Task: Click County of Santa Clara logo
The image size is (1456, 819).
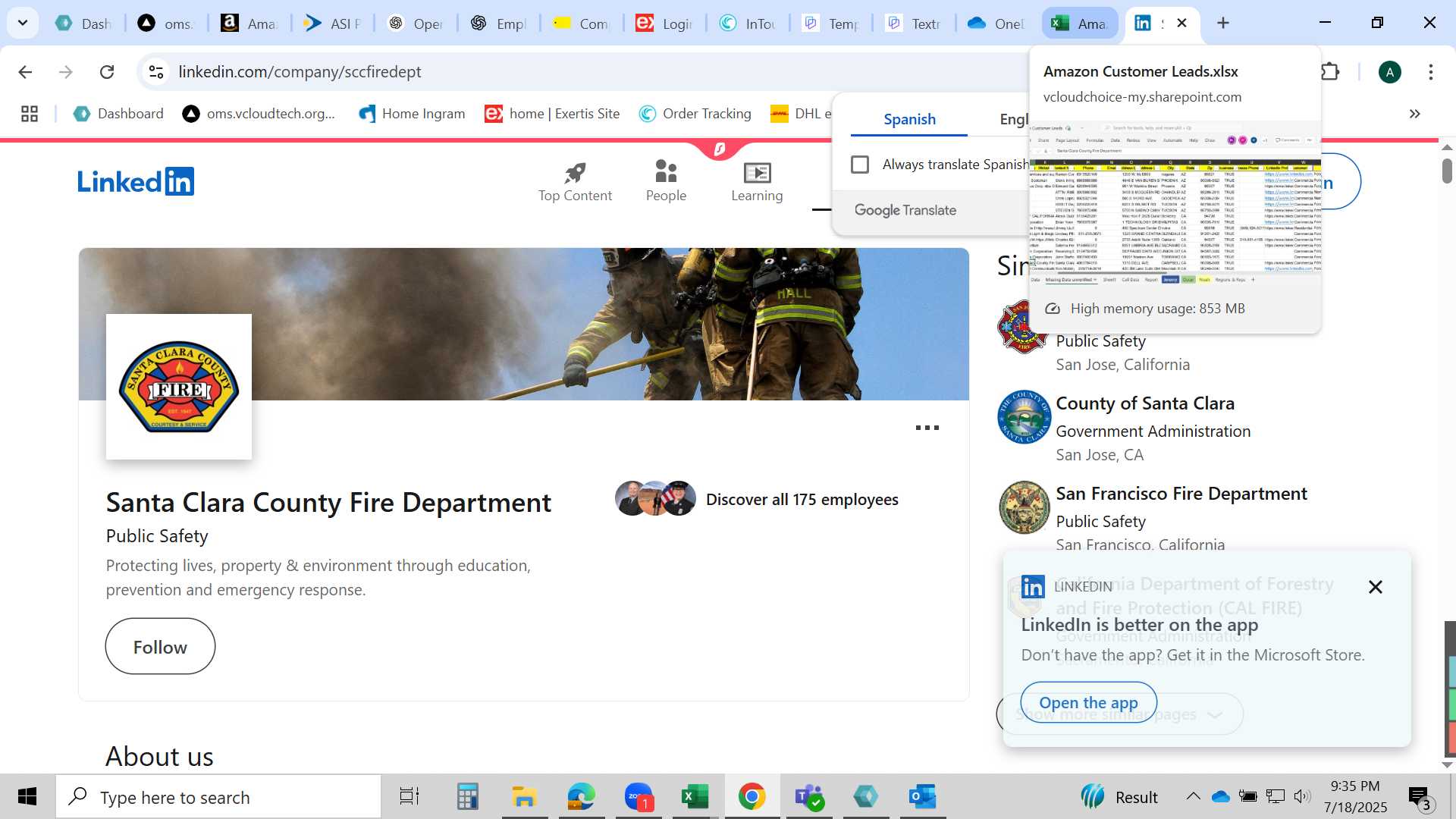Action: coord(1024,417)
